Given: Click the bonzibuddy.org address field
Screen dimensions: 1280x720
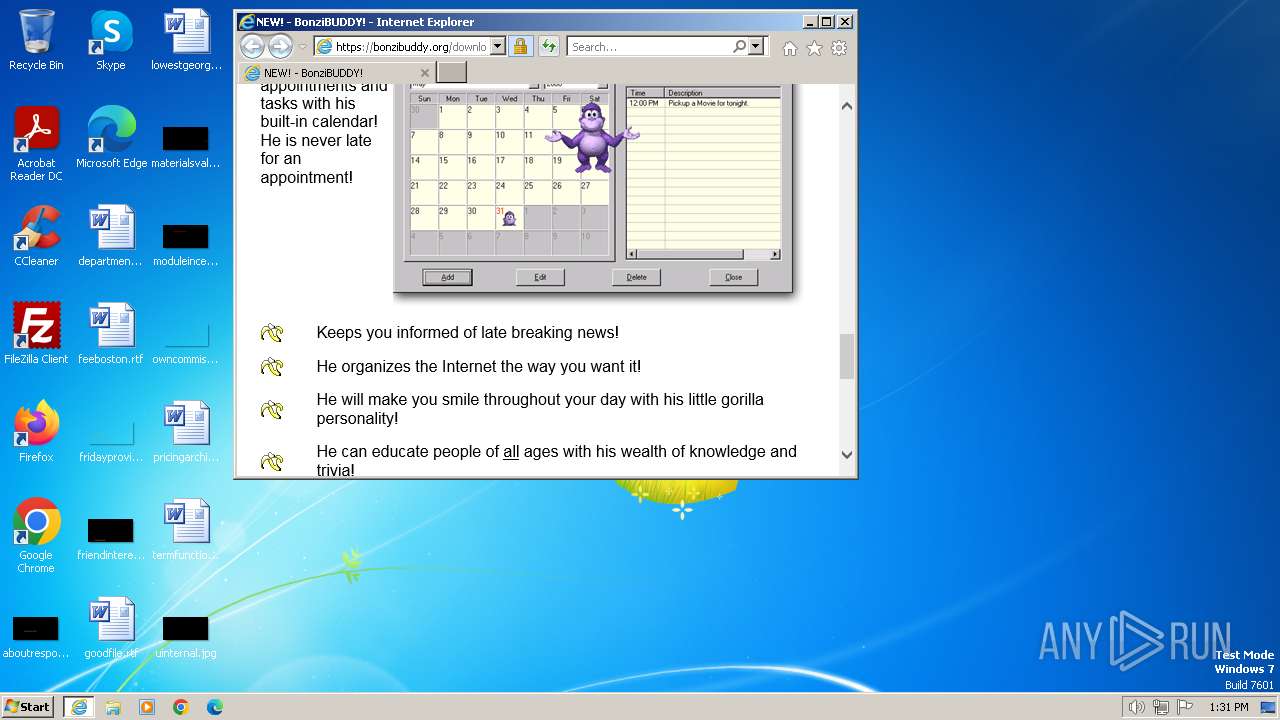Looking at the screenshot, I should click(x=410, y=46).
